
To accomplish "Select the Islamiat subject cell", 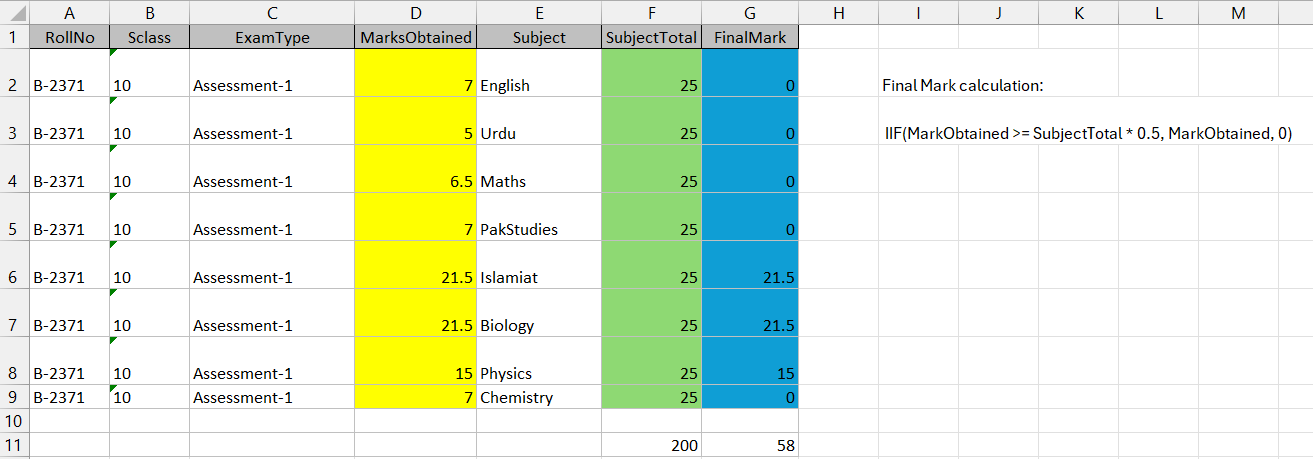I will [538, 277].
